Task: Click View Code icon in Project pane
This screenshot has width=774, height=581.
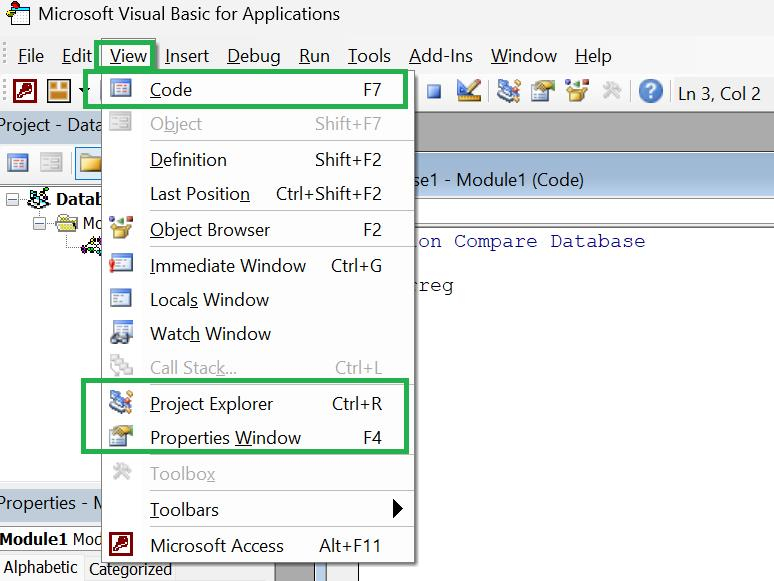Action: tap(18, 163)
